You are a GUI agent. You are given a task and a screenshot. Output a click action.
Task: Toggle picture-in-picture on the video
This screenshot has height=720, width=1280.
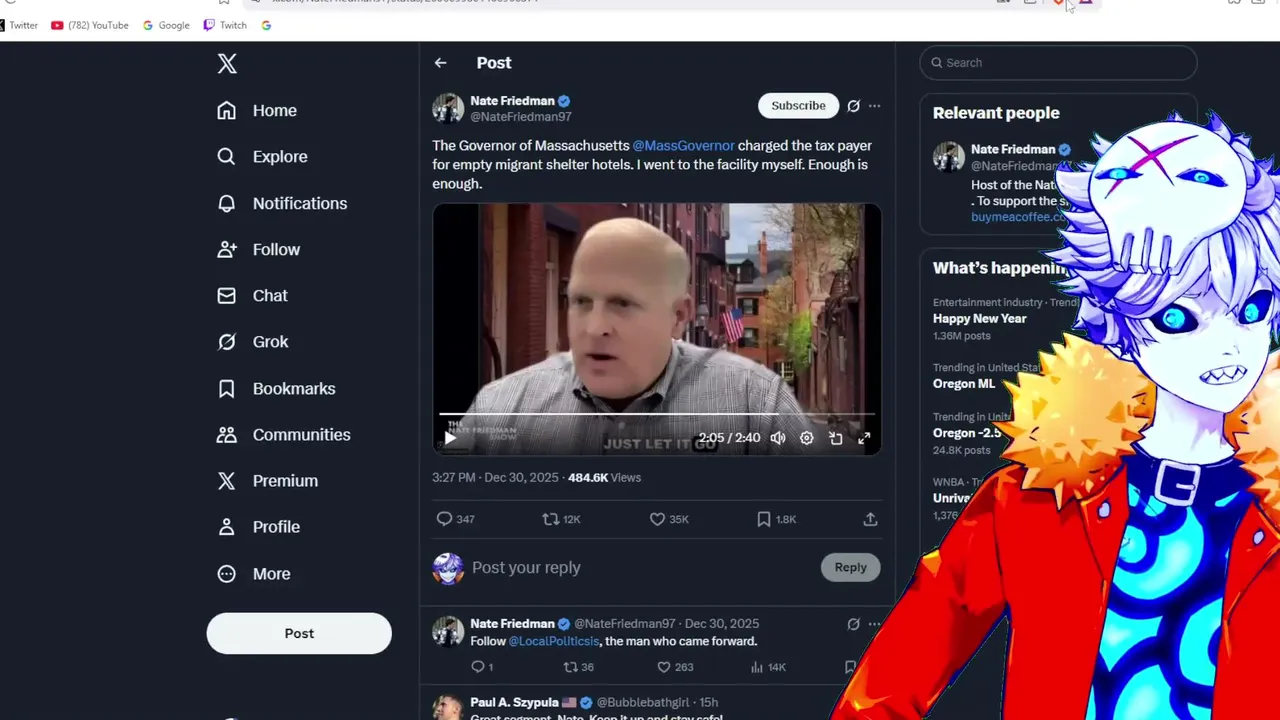(836, 438)
